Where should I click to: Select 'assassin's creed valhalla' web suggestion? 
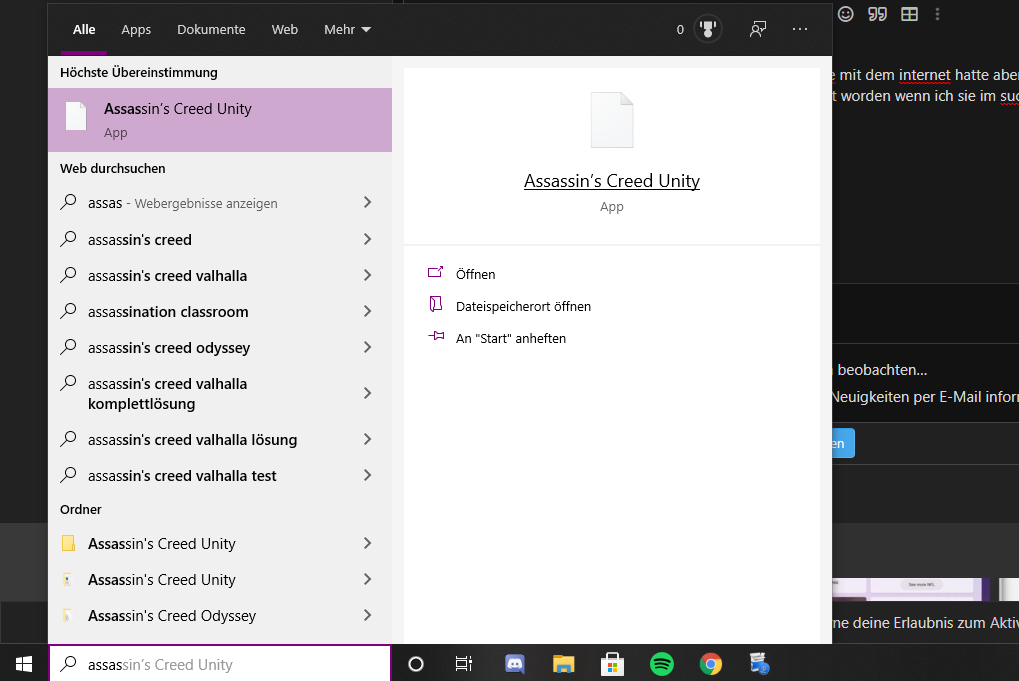tap(220, 276)
